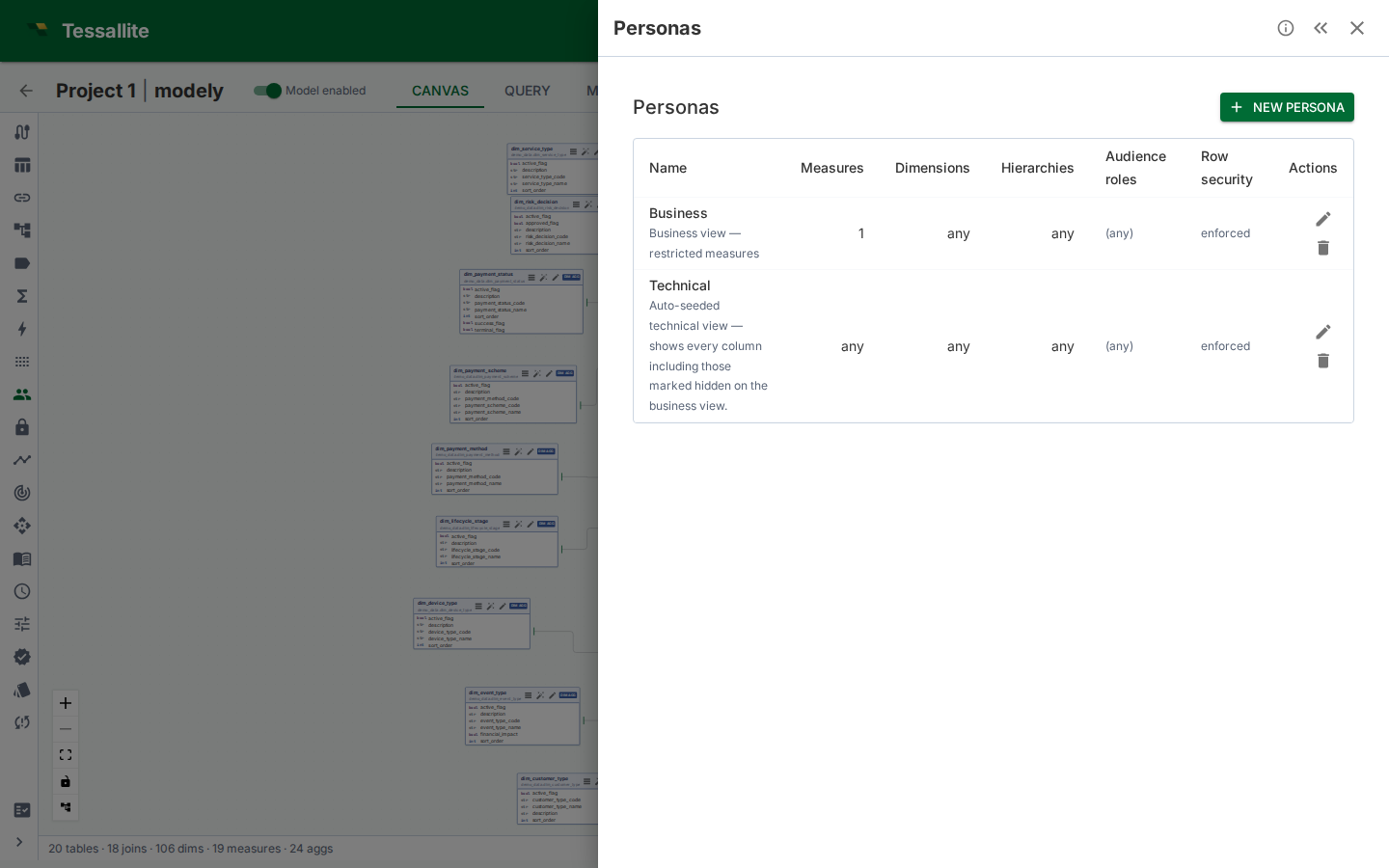1389x868 pixels.
Task: Zoom in on canvas with plus control
Action: [x=66, y=703]
